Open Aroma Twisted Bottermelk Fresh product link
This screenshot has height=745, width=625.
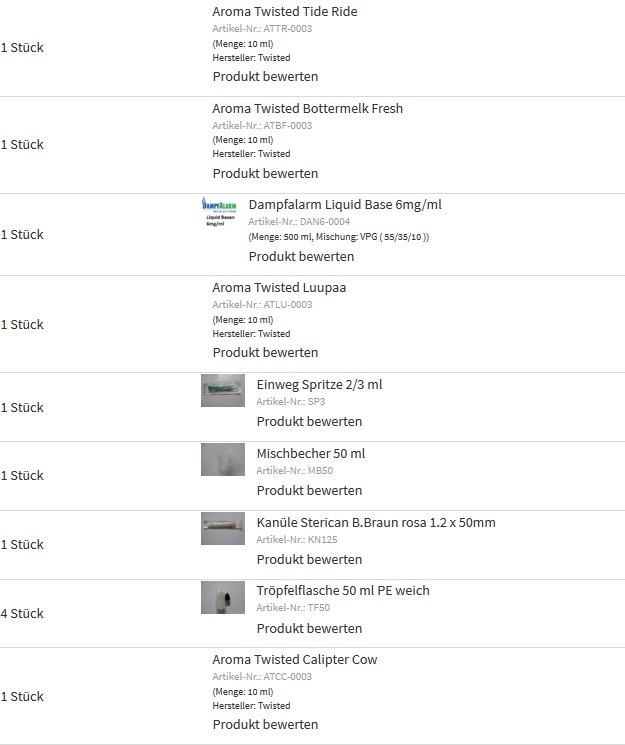tap(308, 108)
